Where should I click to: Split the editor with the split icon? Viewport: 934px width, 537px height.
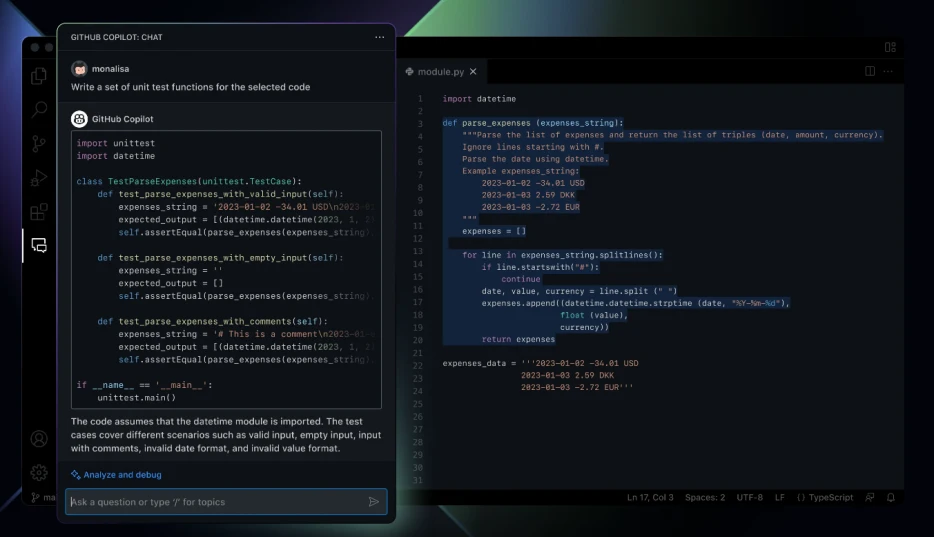click(870, 71)
